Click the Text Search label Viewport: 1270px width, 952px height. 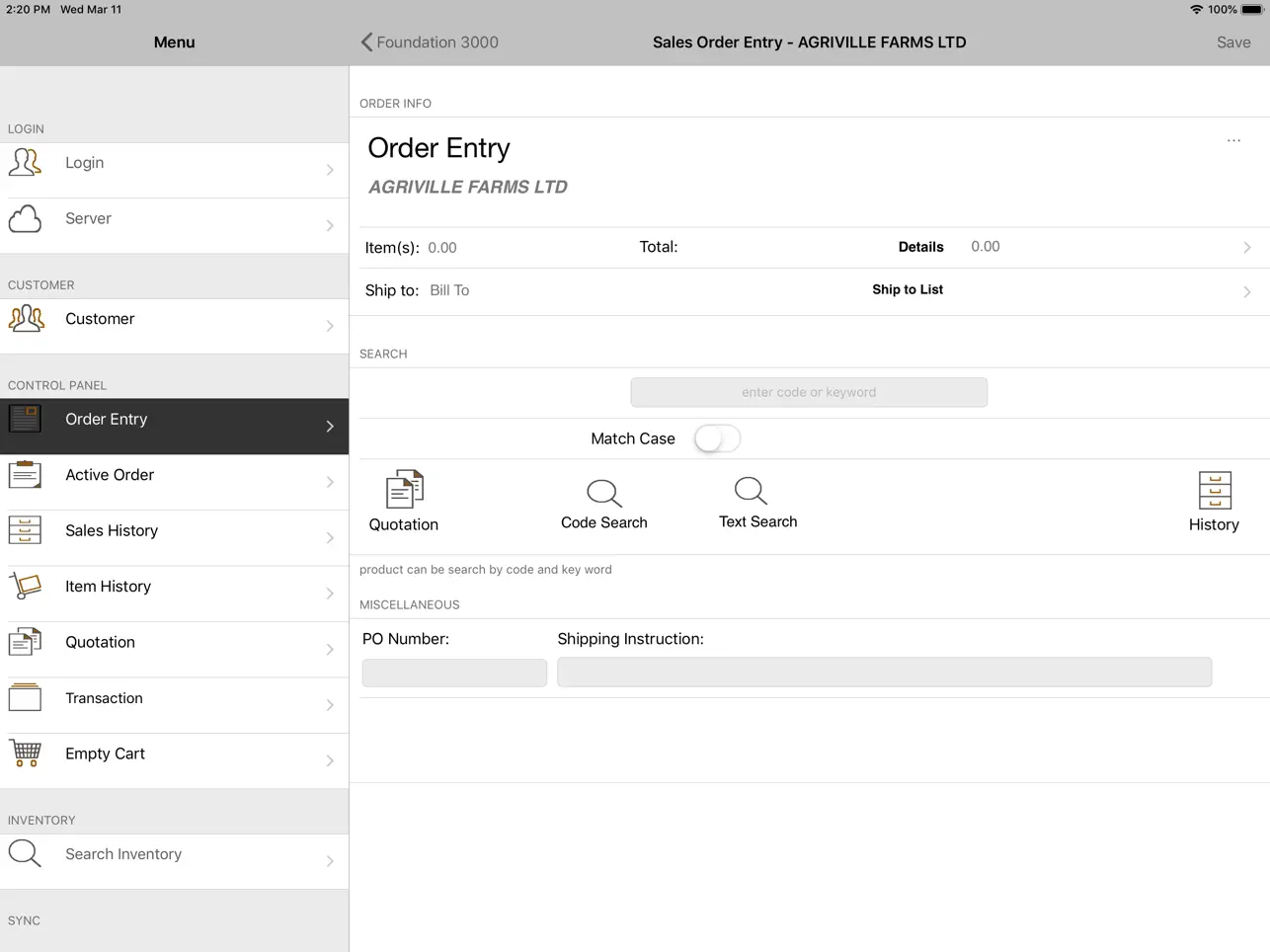(x=757, y=521)
